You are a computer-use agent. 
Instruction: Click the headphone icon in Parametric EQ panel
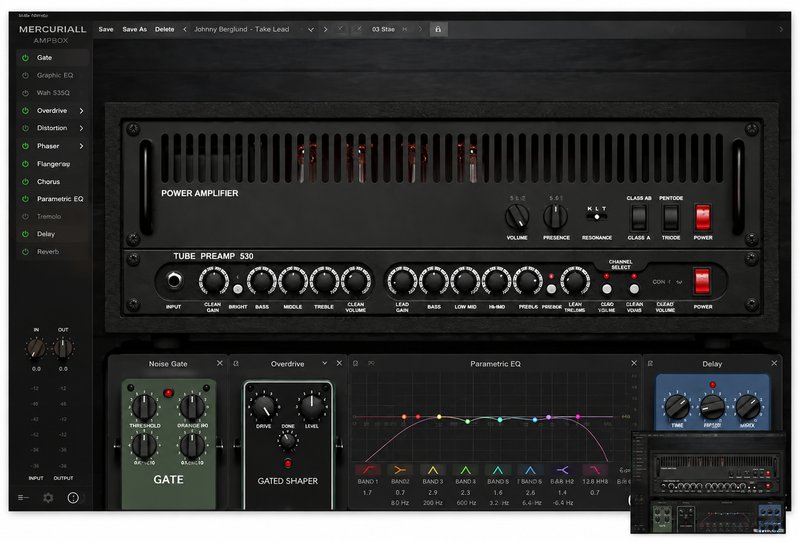(356, 363)
